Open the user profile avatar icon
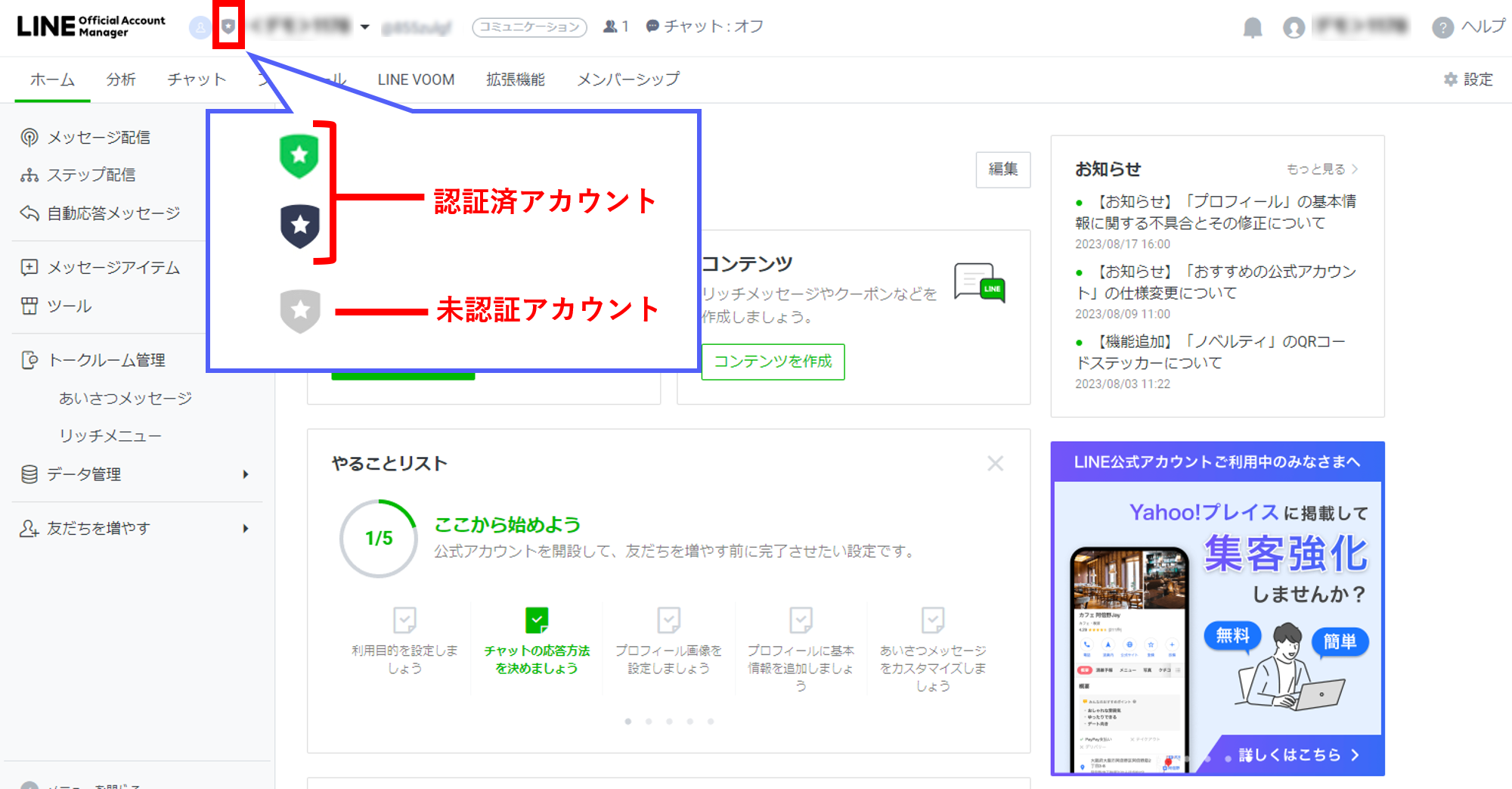1512x789 pixels. pos(1294,28)
